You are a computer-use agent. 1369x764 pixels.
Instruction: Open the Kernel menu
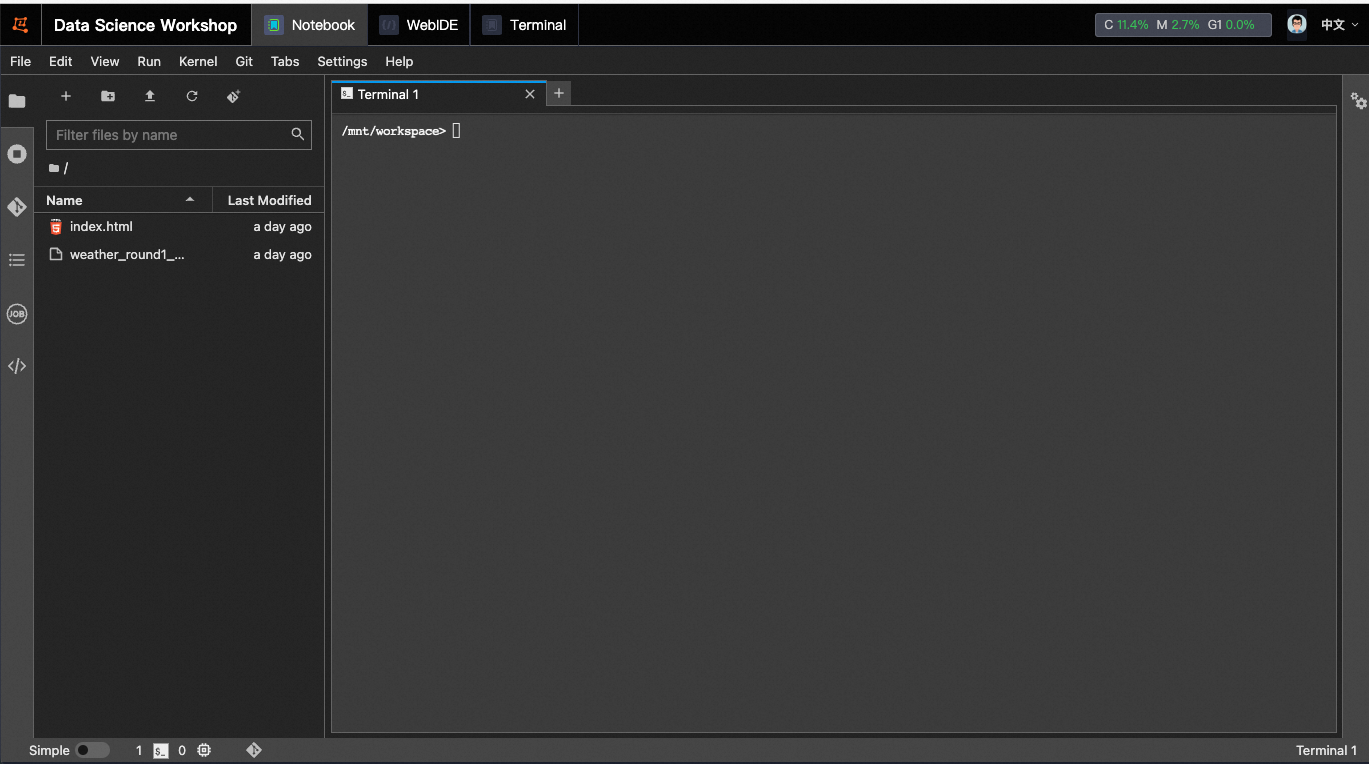pyautogui.click(x=198, y=61)
